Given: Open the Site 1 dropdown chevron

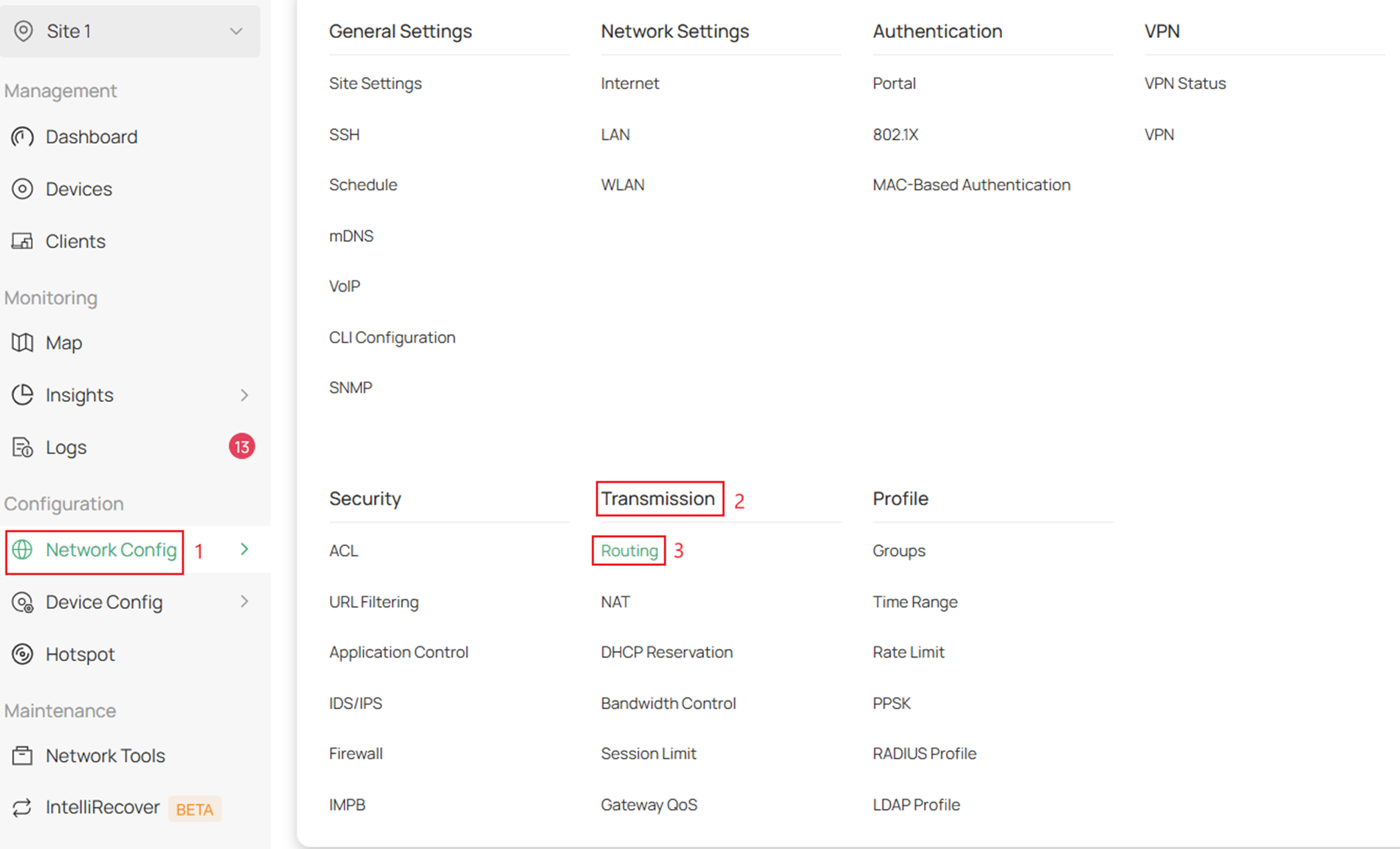Looking at the screenshot, I should click(x=236, y=31).
